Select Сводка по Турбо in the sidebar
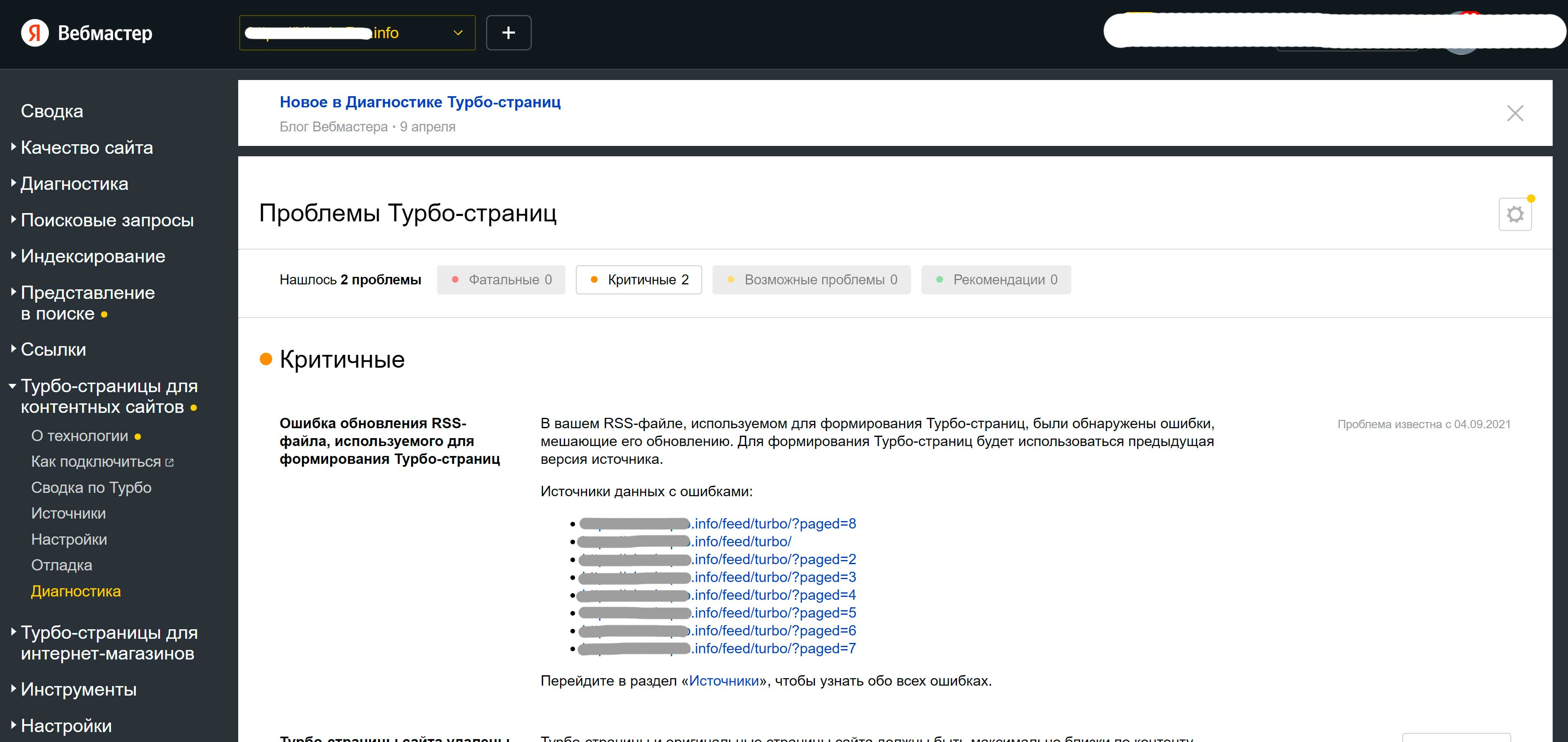This screenshot has width=1568, height=742. point(91,487)
